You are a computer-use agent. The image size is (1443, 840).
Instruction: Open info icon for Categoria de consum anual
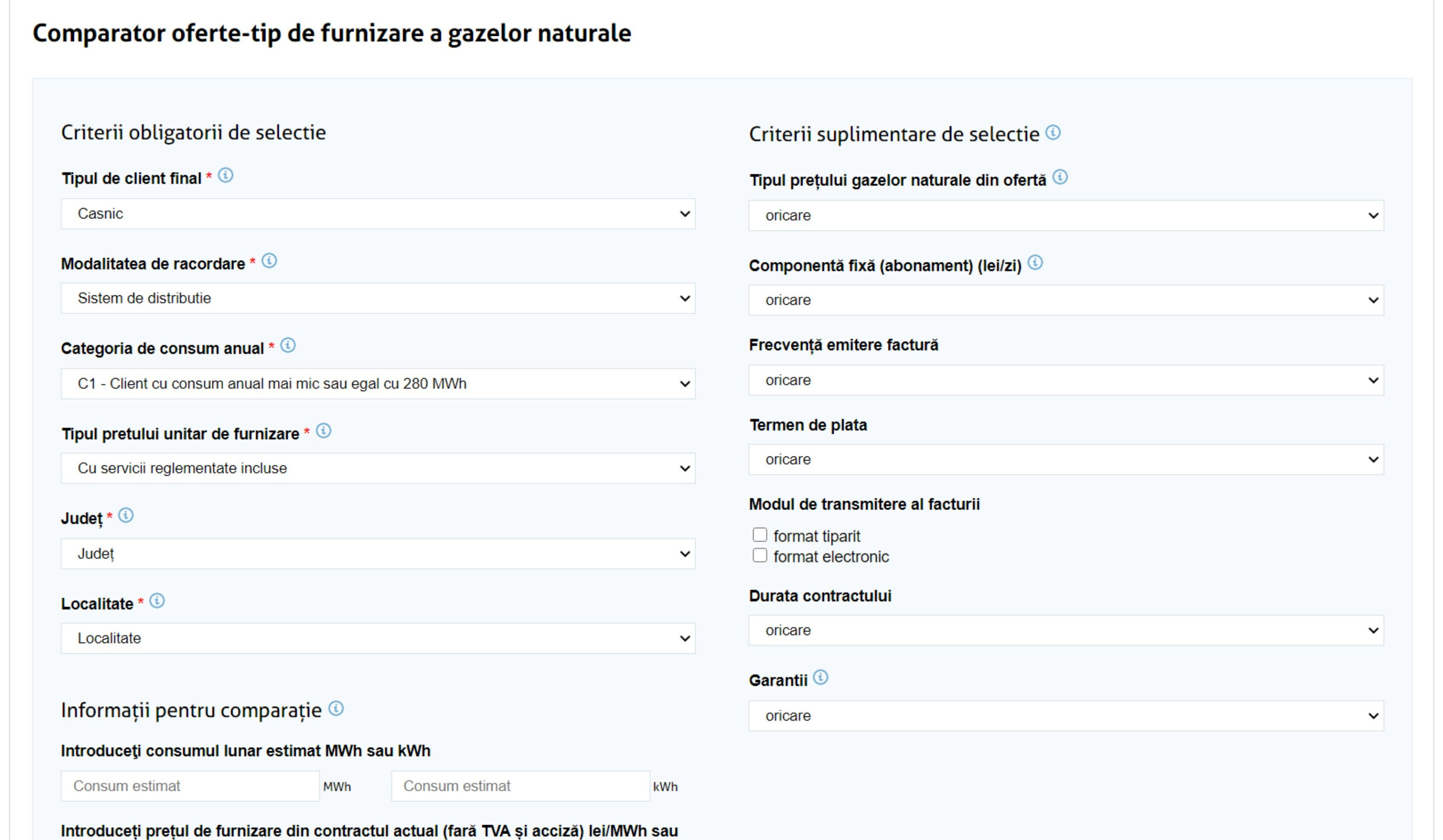tap(288, 346)
